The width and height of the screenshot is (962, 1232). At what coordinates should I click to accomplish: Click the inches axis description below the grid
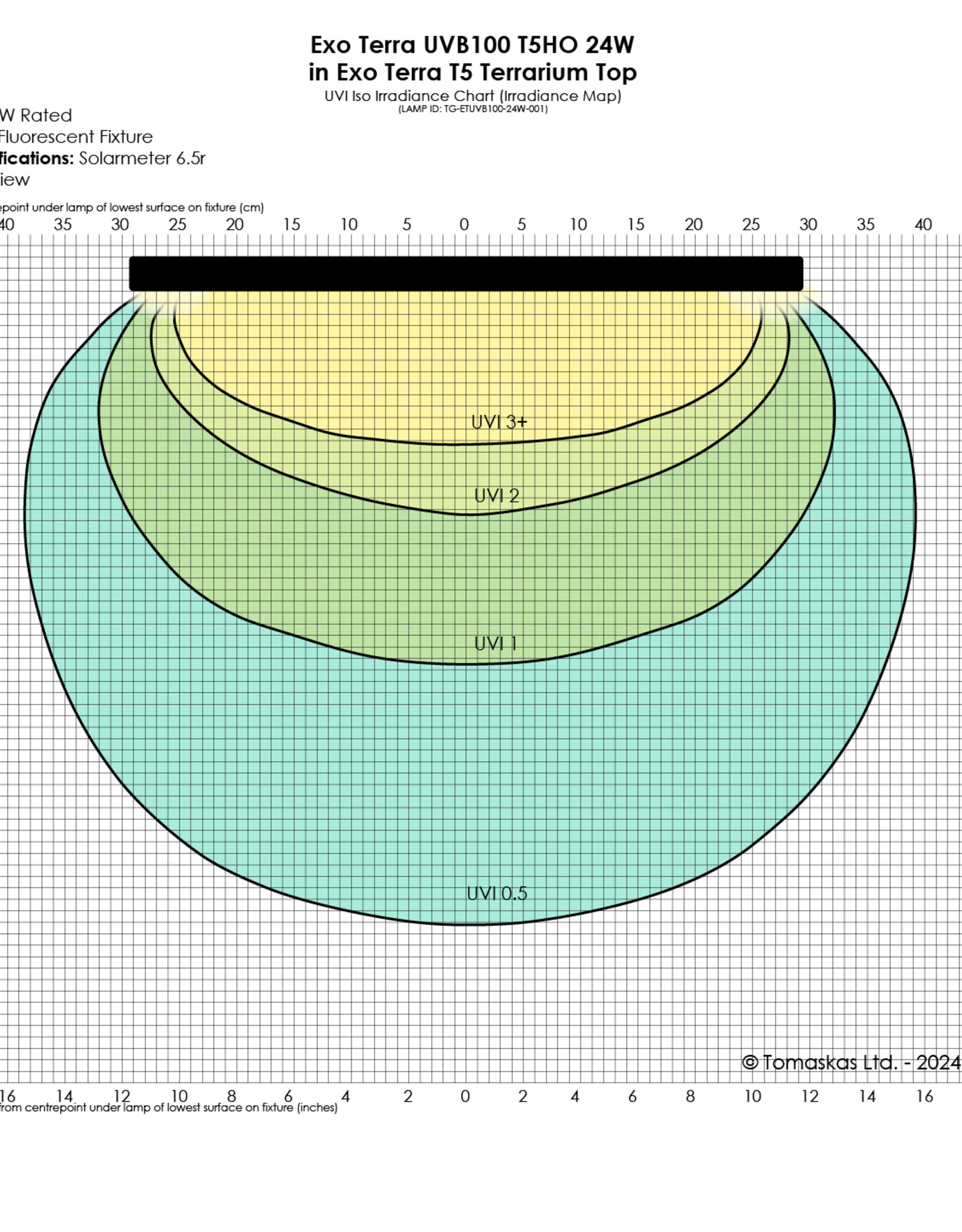[168, 1108]
